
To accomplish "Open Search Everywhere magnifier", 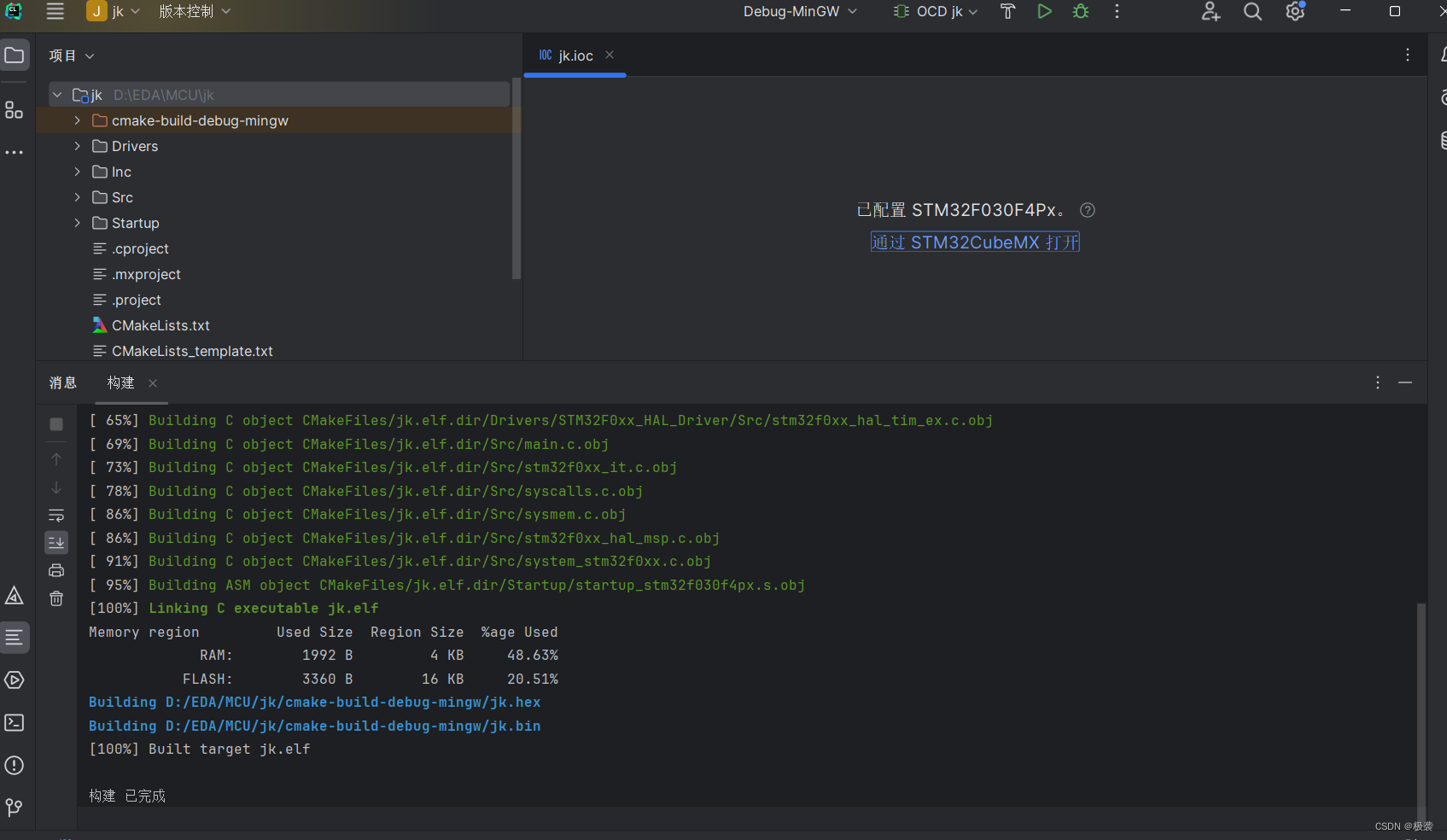I will (x=1252, y=11).
